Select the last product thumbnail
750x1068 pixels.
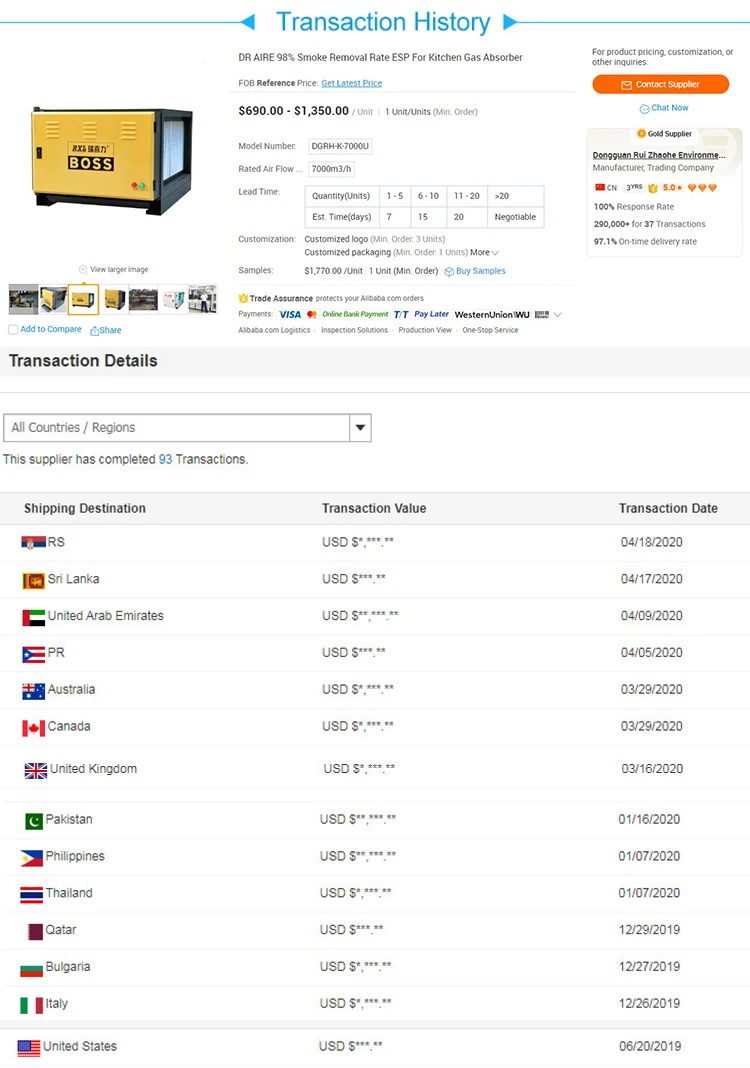point(202,300)
